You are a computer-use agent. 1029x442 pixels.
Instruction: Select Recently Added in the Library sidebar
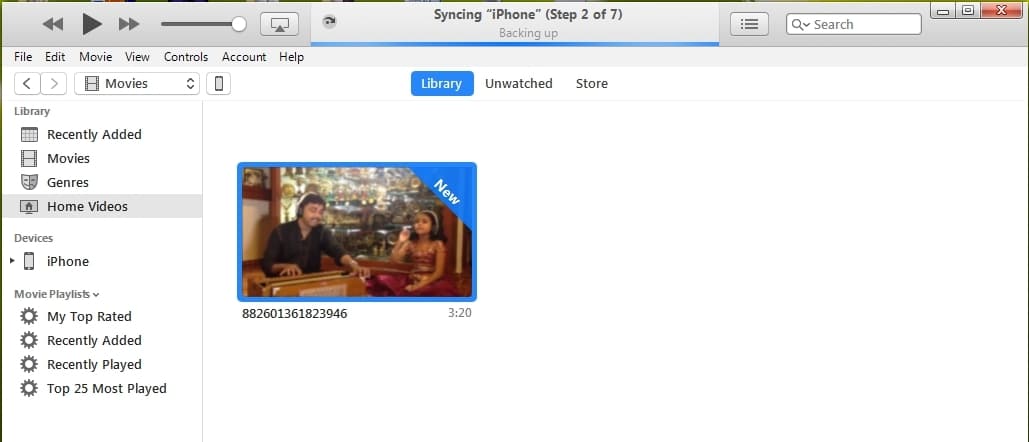(102, 134)
